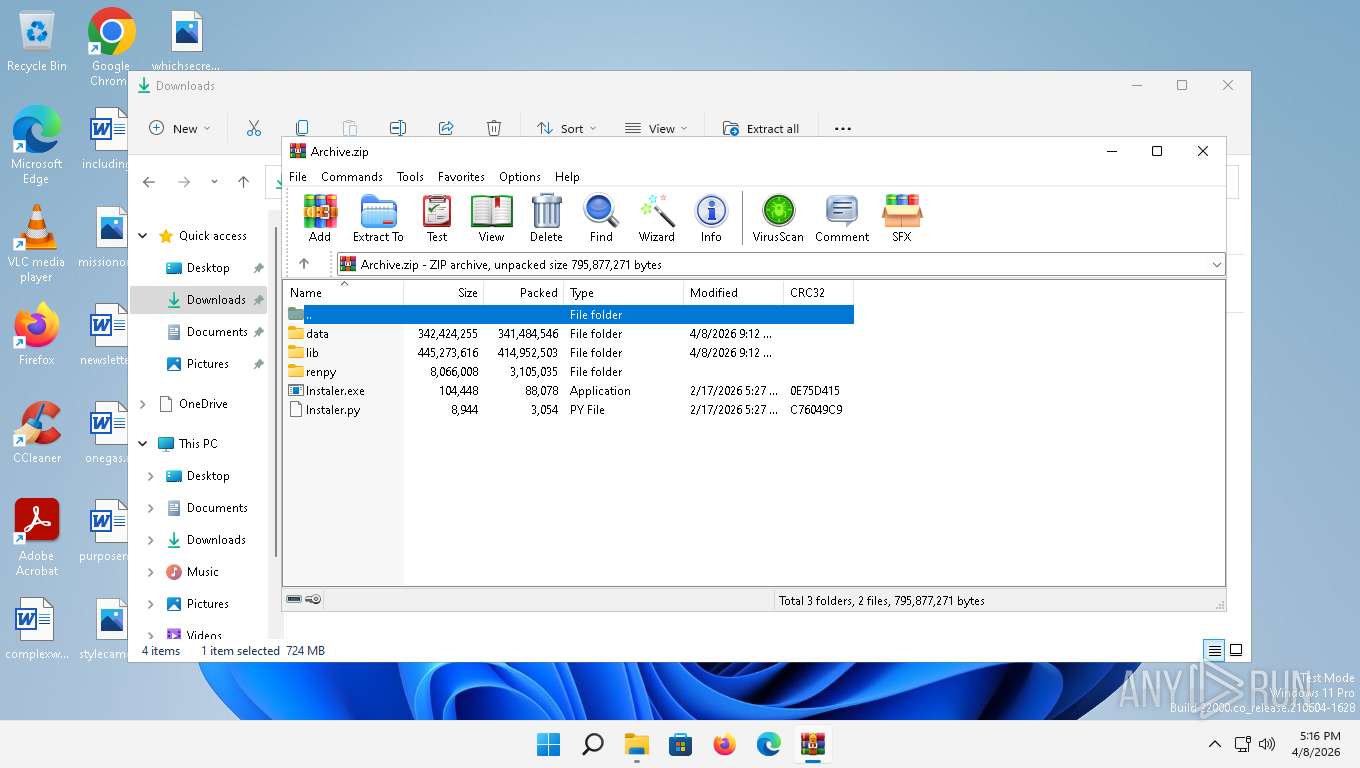Open See more options in Downloads toolbar
This screenshot has width=1360, height=768.
[x=842, y=128]
